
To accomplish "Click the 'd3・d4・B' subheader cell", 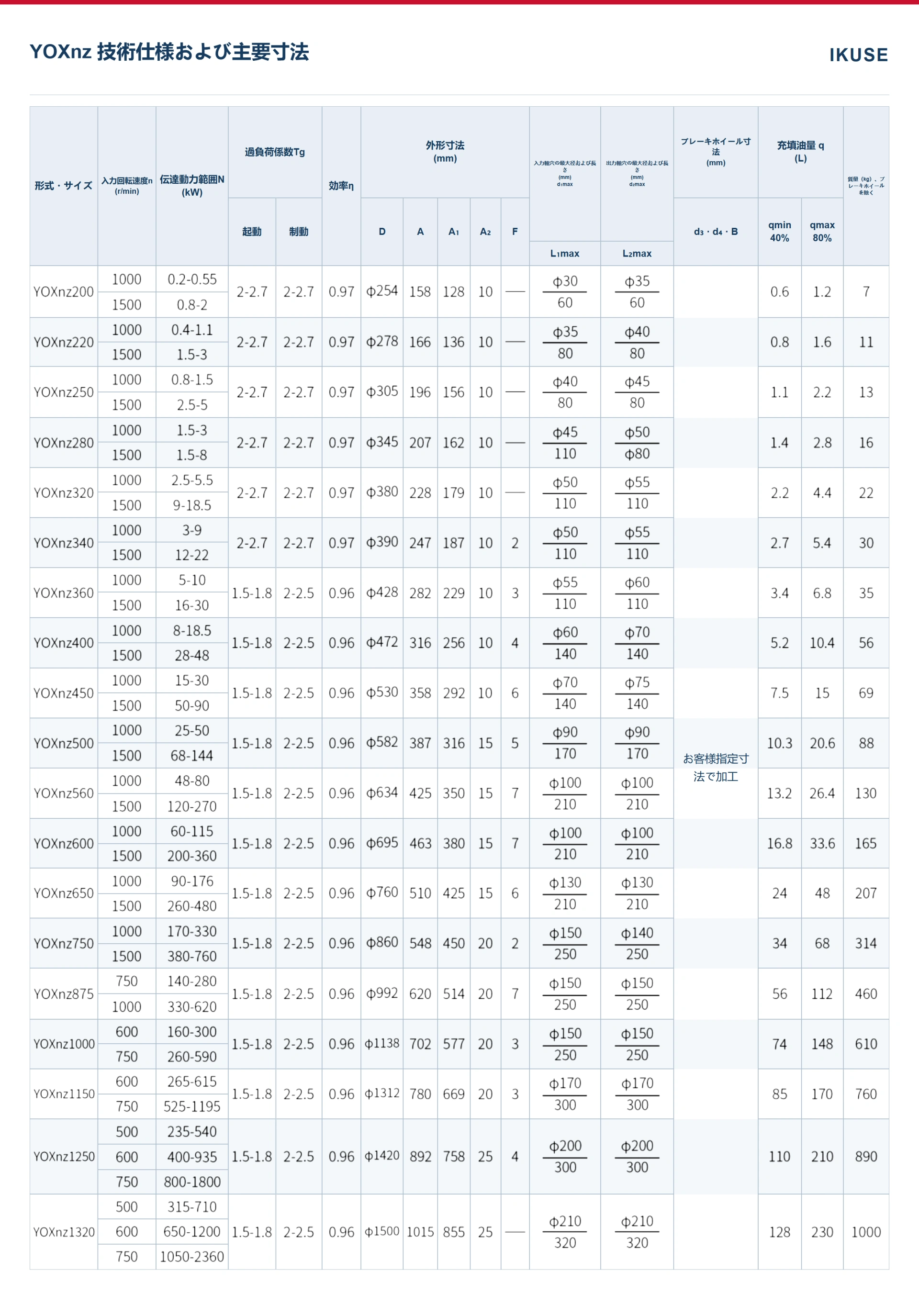I will coord(716,232).
